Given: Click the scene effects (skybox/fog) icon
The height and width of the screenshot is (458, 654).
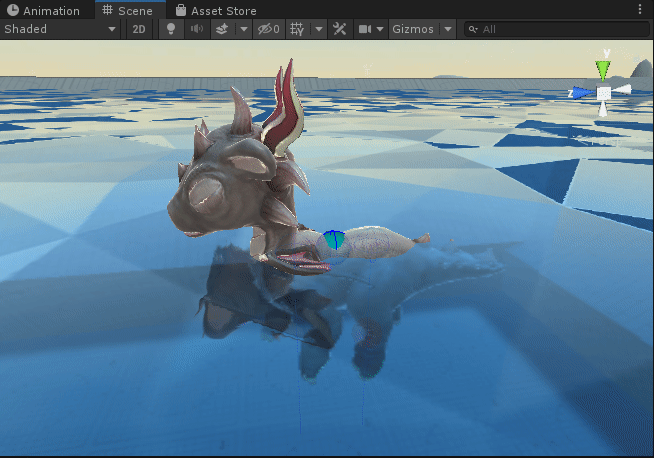Looking at the screenshot, I should [x=222, y=29].
